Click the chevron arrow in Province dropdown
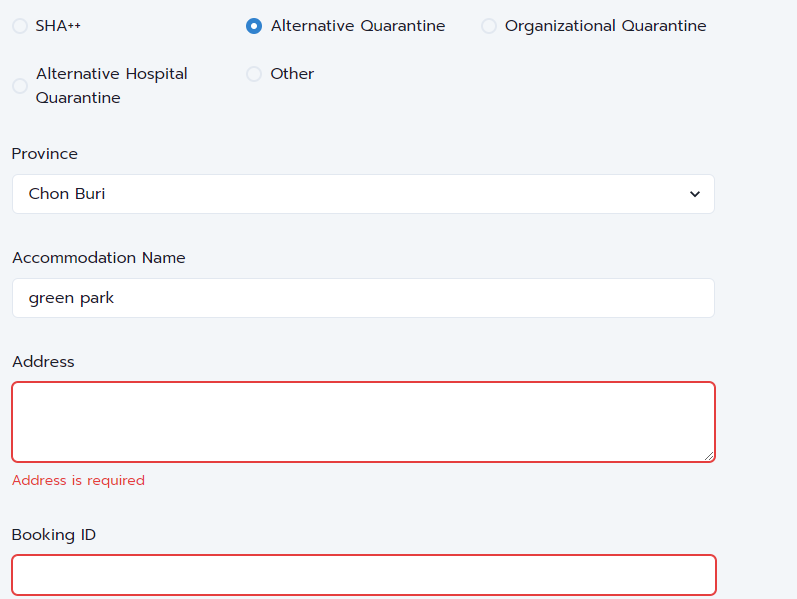The image size is (797, 599). (694, 194)
